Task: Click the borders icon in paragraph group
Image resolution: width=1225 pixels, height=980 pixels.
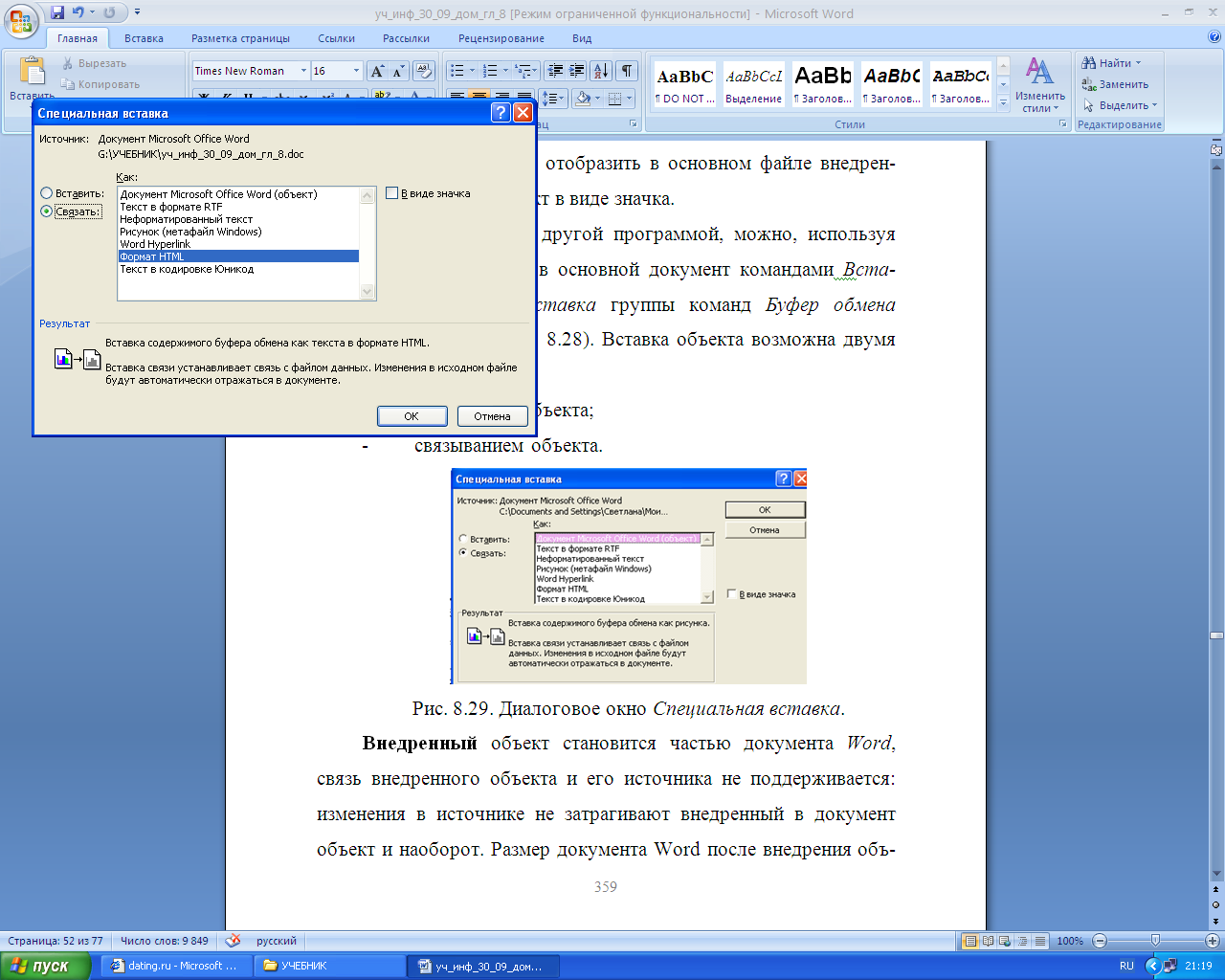Action: tap(614, 99)
